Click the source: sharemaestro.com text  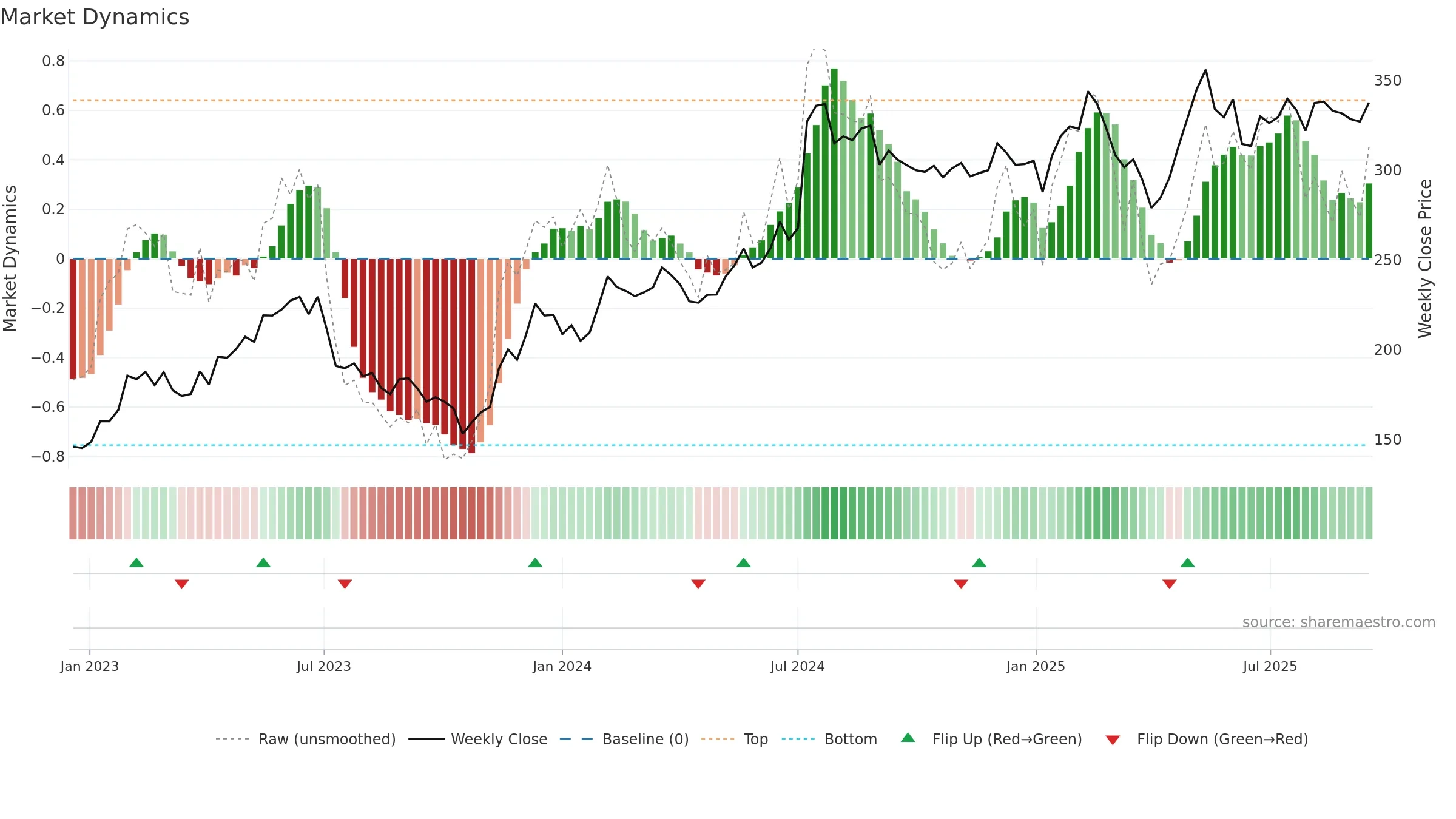(1339, 622)
